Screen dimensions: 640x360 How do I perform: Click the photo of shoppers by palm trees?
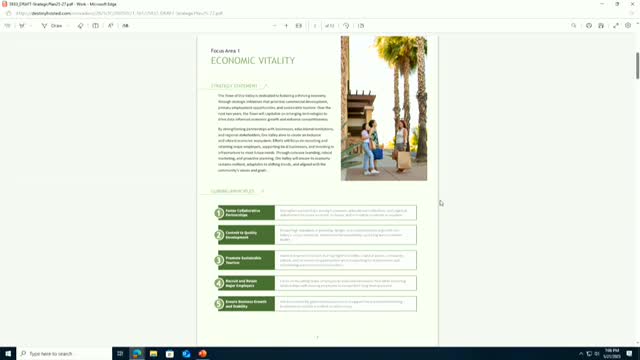point(384,108)
